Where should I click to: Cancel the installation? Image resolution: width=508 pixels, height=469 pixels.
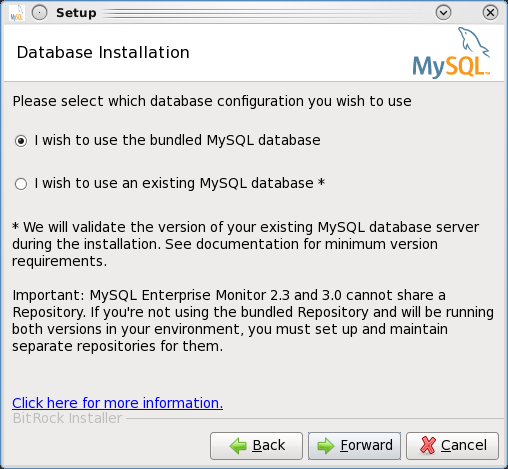click(452, 446)
